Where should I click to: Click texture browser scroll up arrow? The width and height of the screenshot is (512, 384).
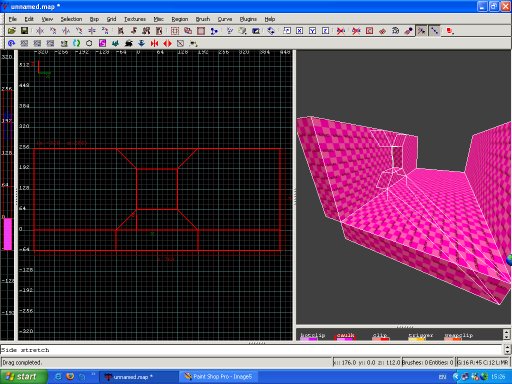[507, 332]
